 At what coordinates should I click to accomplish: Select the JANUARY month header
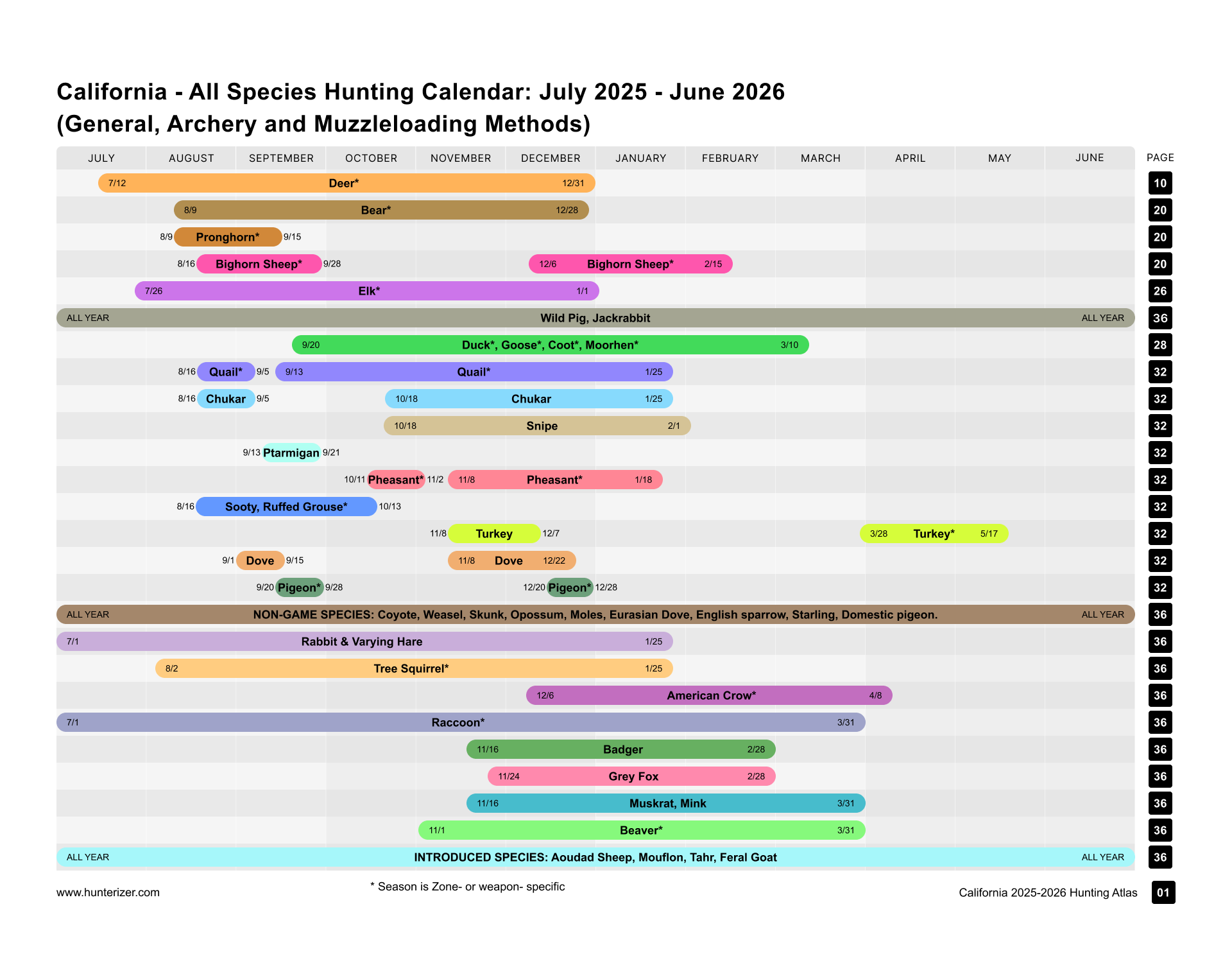tap(640, 158)
